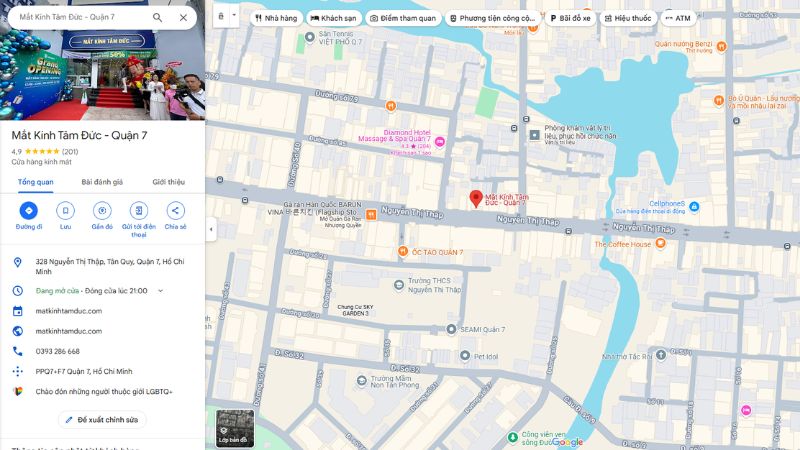Screen dimensions: 800x450
Task: Filter map by ATM chip
Action: coord(678,18)
